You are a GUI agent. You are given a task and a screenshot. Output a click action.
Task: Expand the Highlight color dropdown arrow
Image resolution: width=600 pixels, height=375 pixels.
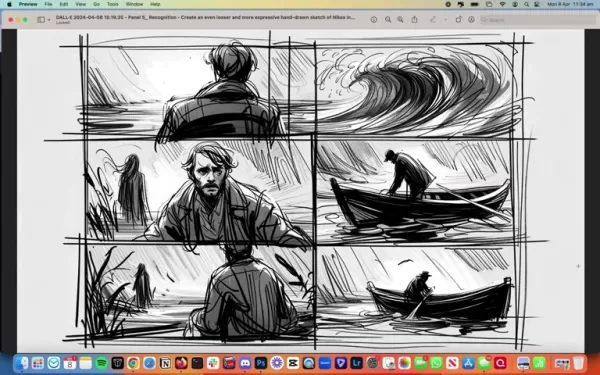click(x=445, y=20)
